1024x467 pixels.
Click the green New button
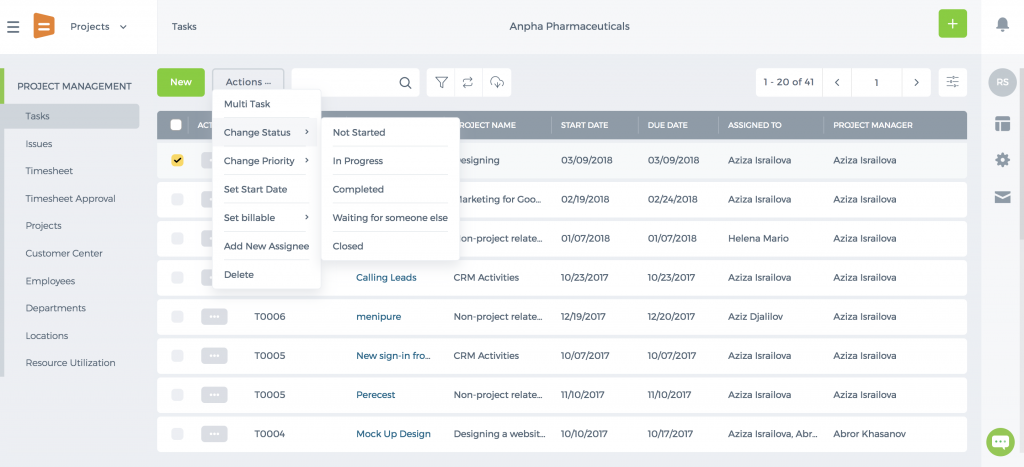pos(181,82)
